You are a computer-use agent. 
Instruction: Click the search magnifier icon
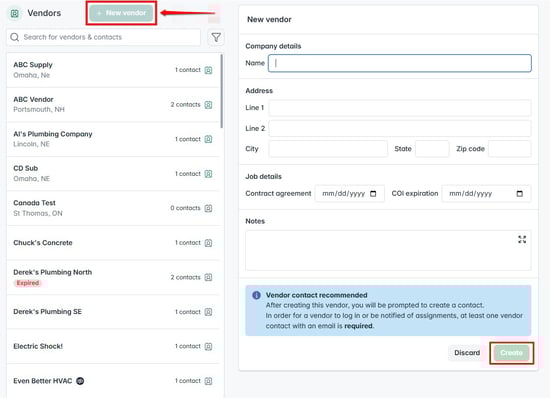click(x=14, y=37)
